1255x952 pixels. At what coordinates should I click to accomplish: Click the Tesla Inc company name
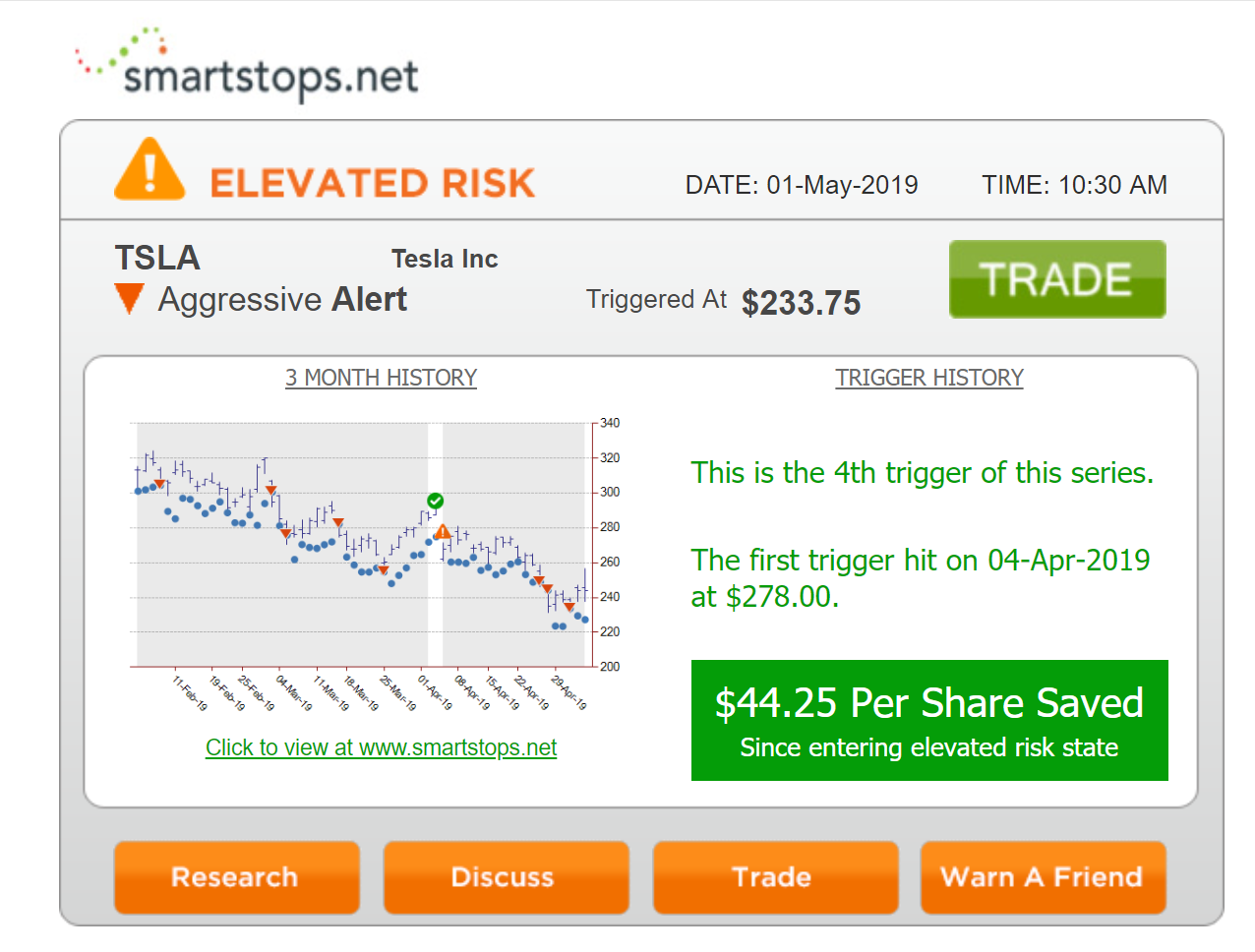coord(445,259)
